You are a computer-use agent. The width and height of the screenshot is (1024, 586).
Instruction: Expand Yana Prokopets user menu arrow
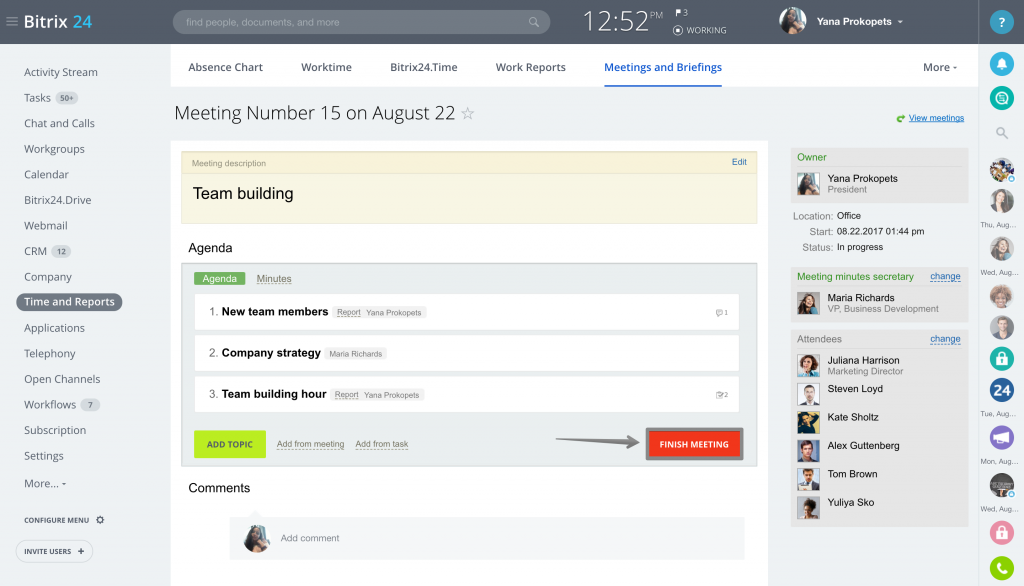[900, 22]
